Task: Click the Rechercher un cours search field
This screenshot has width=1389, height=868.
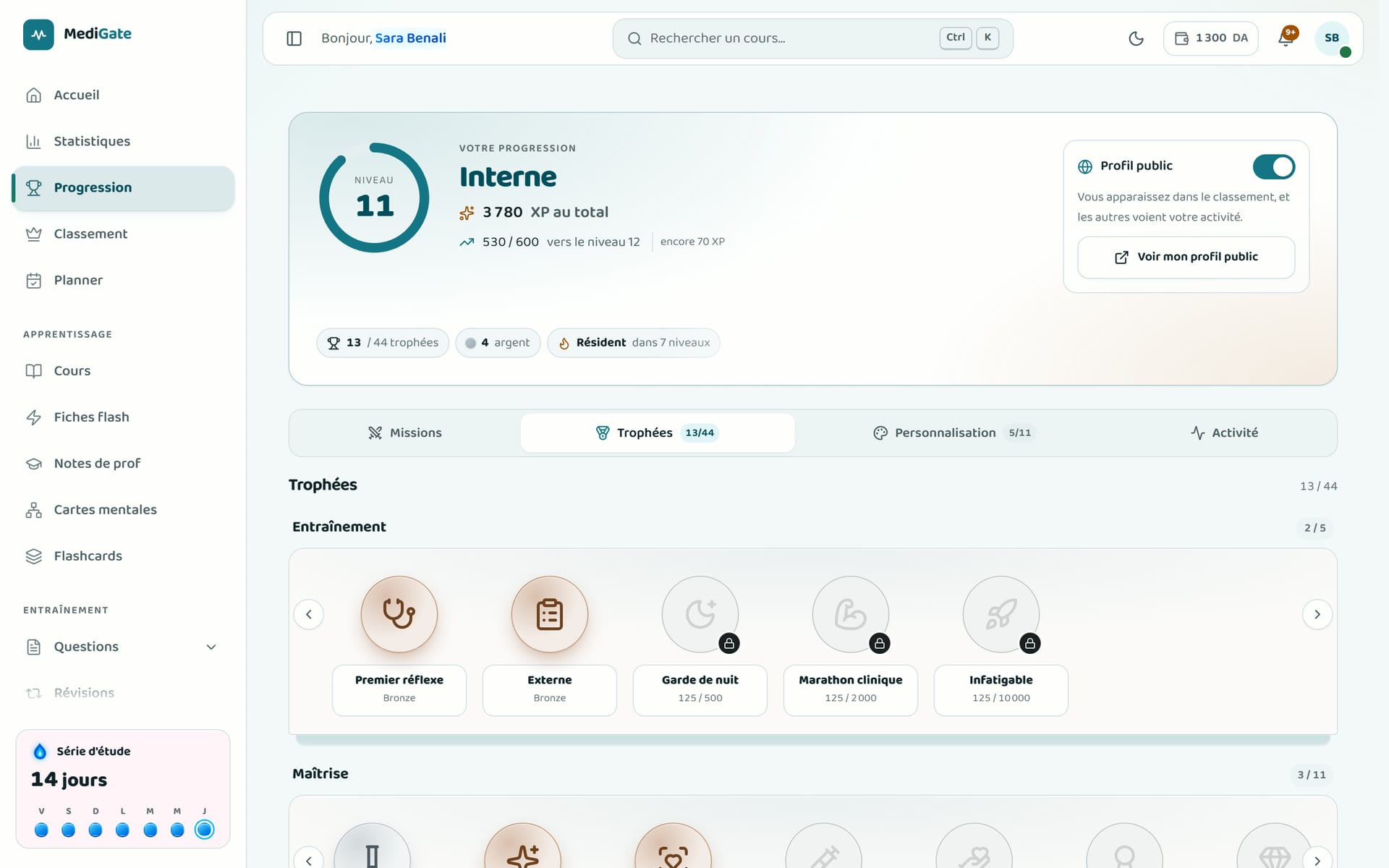Action: click(812, 38)
